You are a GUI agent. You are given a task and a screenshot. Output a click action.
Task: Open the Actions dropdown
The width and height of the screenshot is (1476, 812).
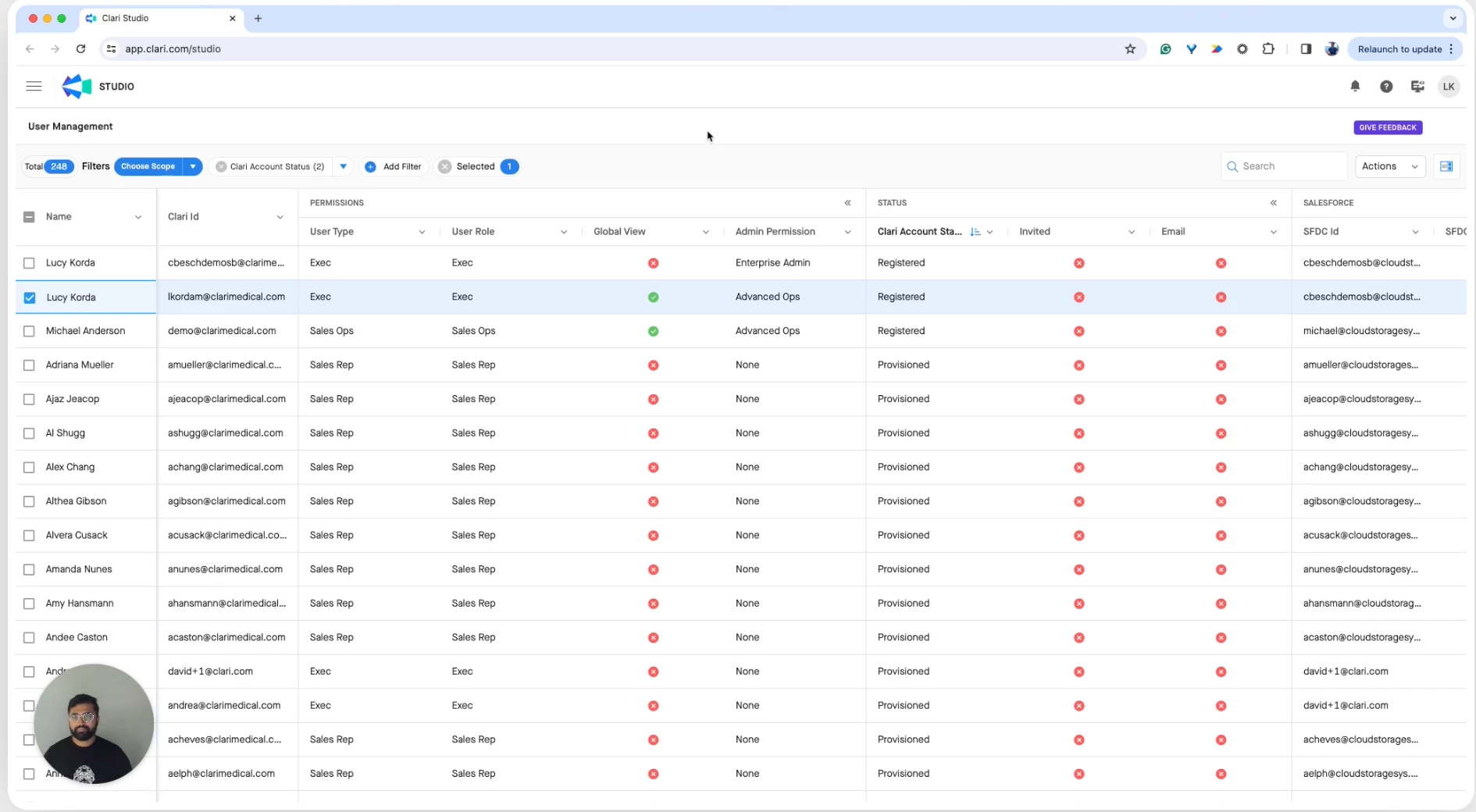click(1389, 166)
